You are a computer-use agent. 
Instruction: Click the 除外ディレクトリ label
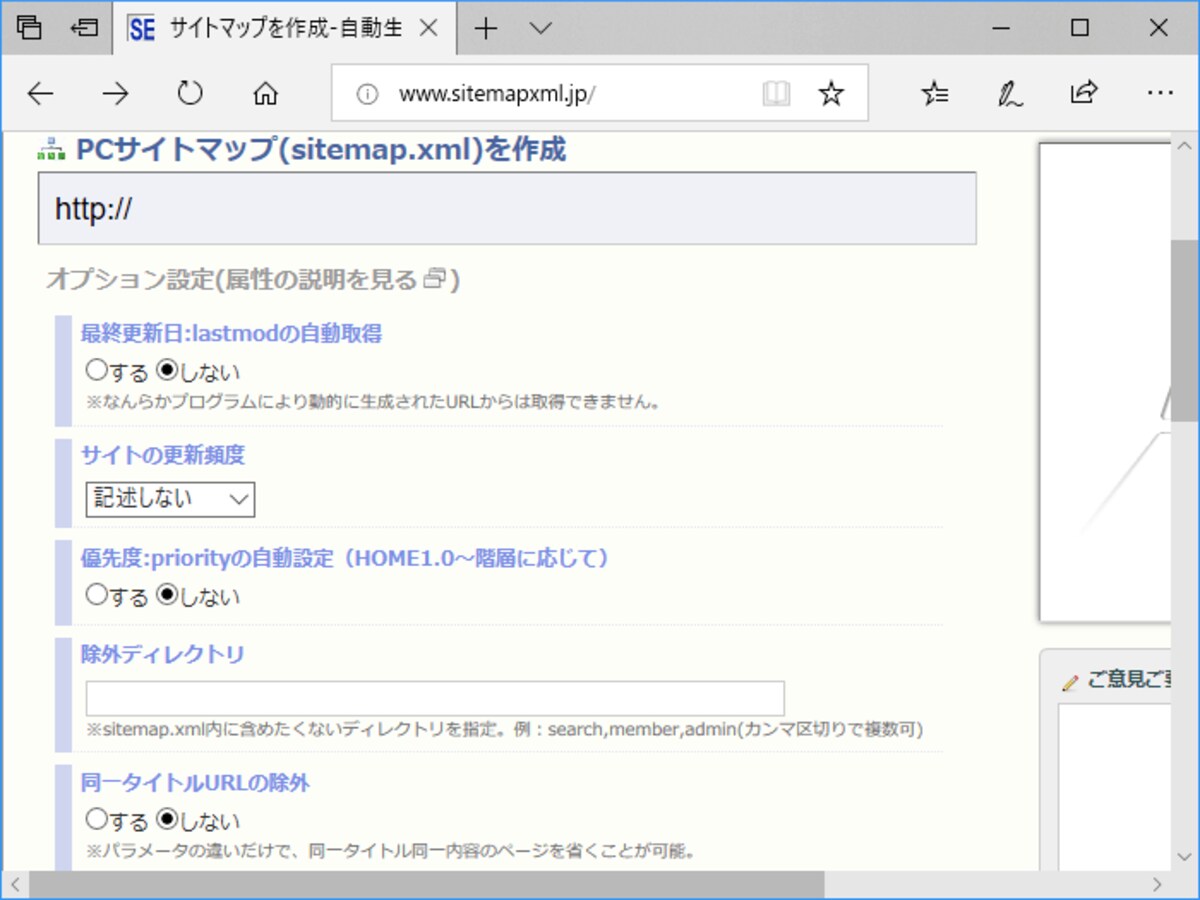(x=163, y=654)
